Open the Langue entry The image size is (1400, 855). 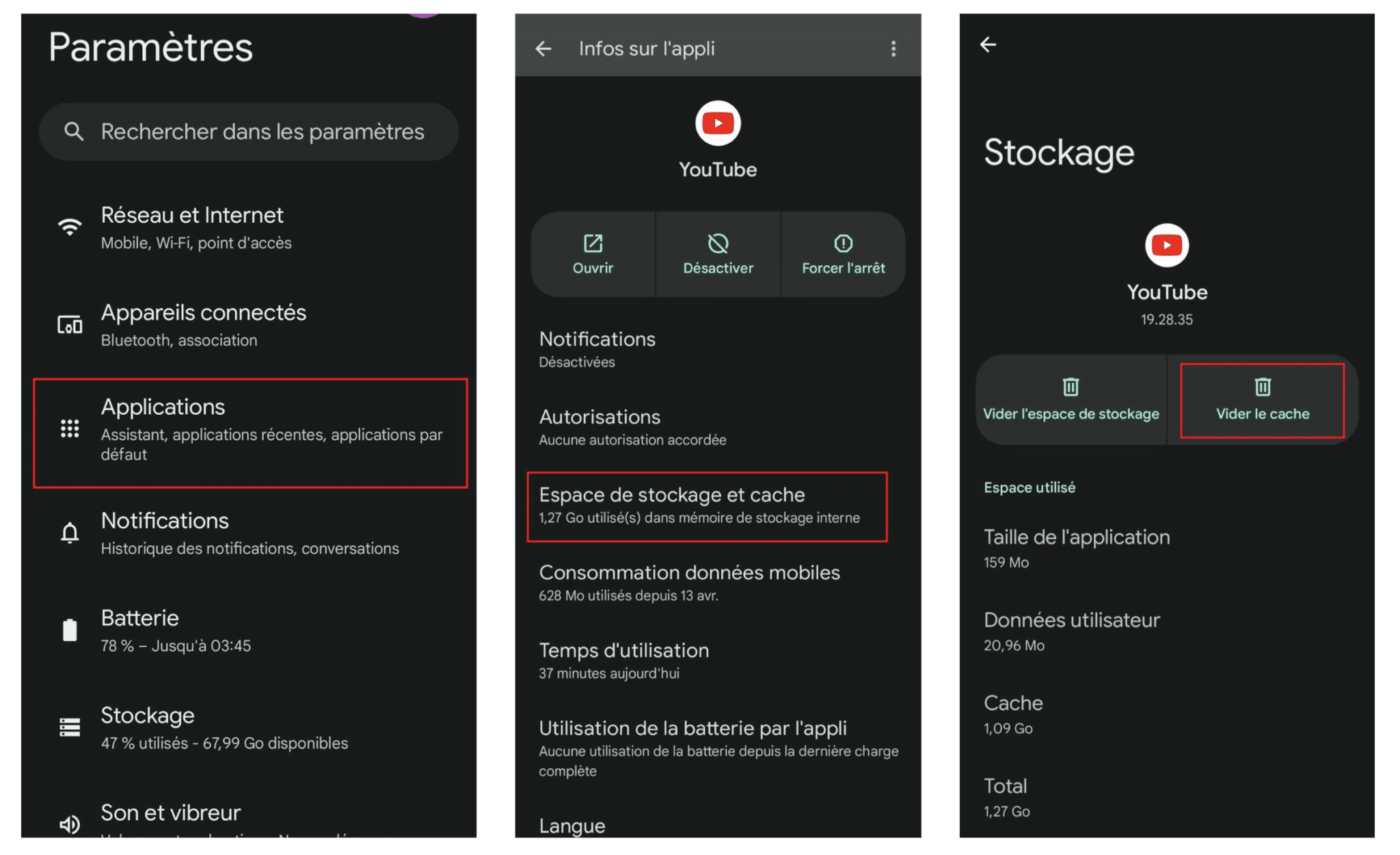click(718, 825)
